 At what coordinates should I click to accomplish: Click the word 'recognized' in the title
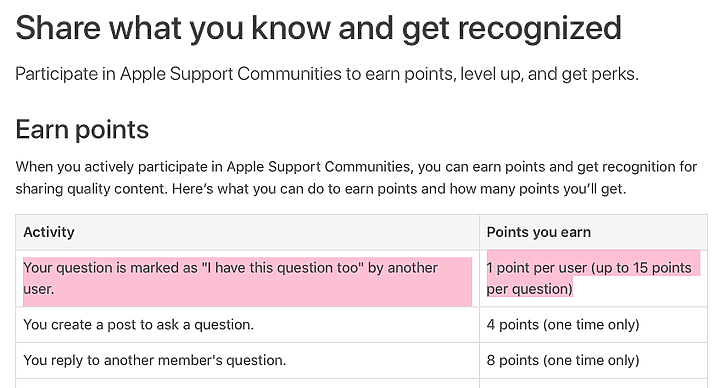[x=540, y=28]
